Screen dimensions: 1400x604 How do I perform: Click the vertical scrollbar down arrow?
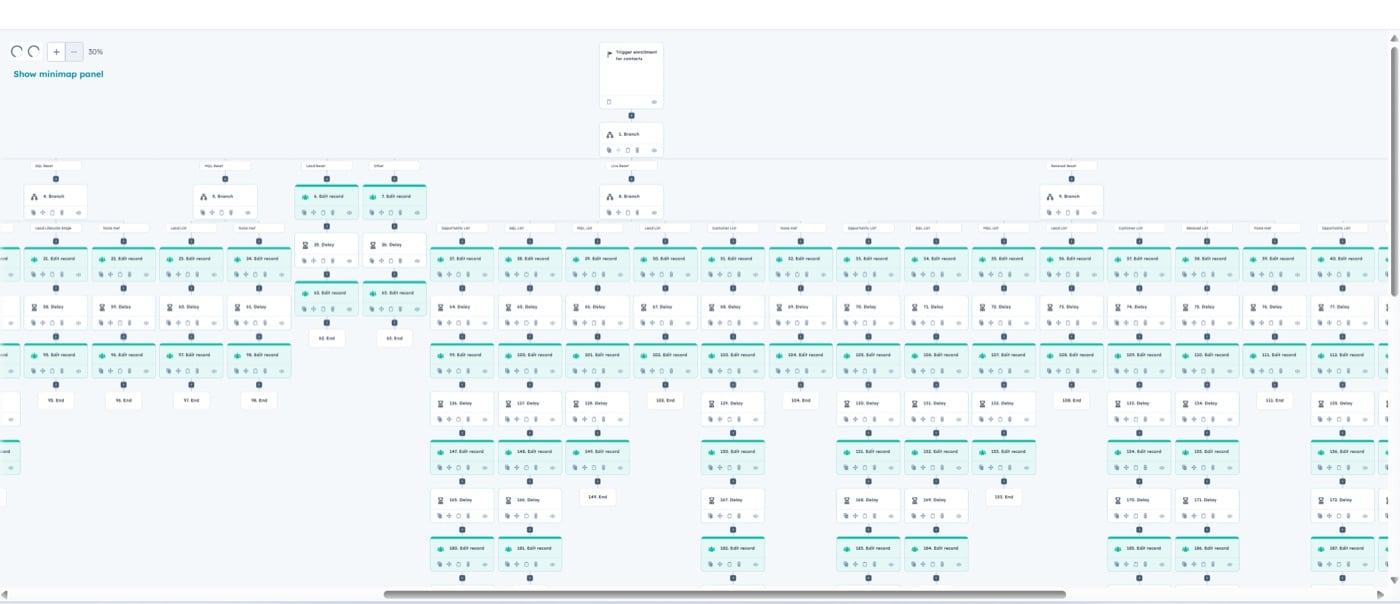pos(1394,580)
